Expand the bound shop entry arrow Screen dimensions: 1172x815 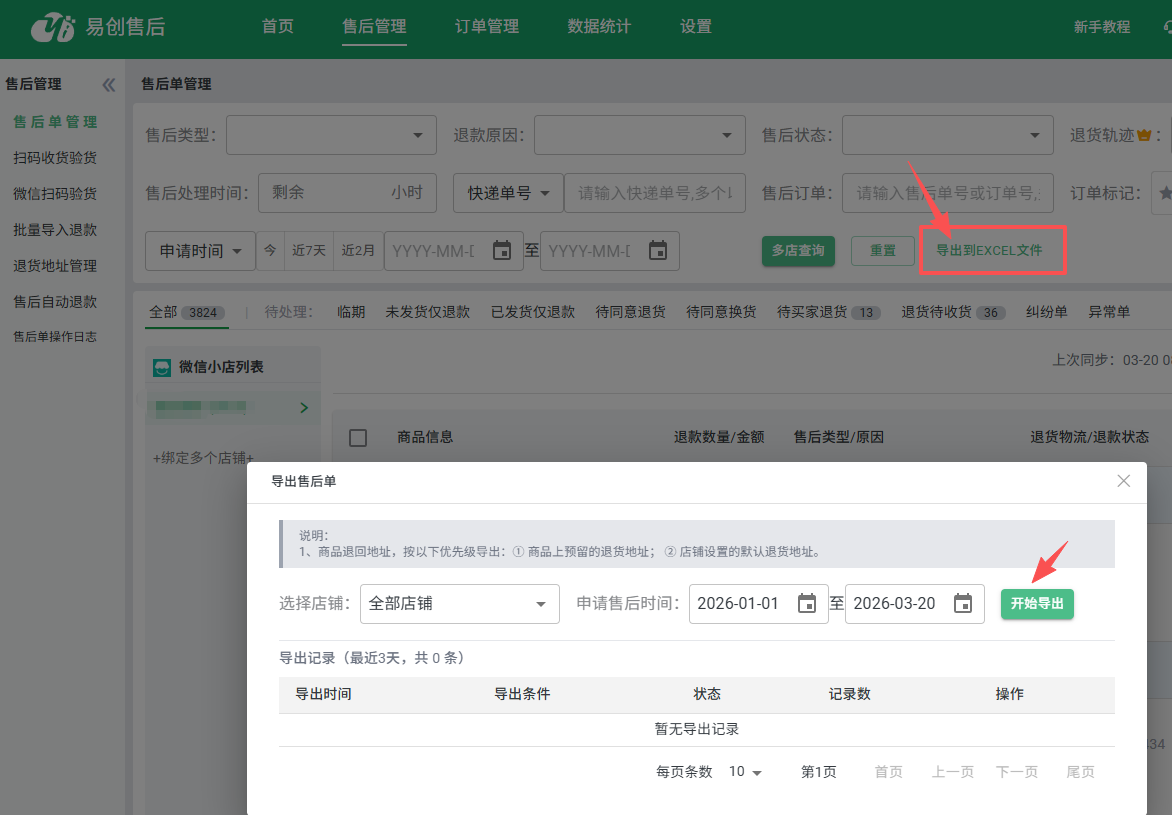[x=304, y=408]
